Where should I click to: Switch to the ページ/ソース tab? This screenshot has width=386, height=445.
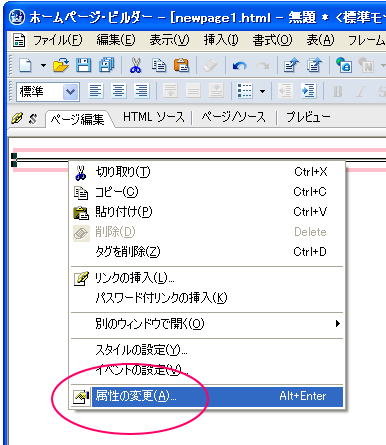234,117
